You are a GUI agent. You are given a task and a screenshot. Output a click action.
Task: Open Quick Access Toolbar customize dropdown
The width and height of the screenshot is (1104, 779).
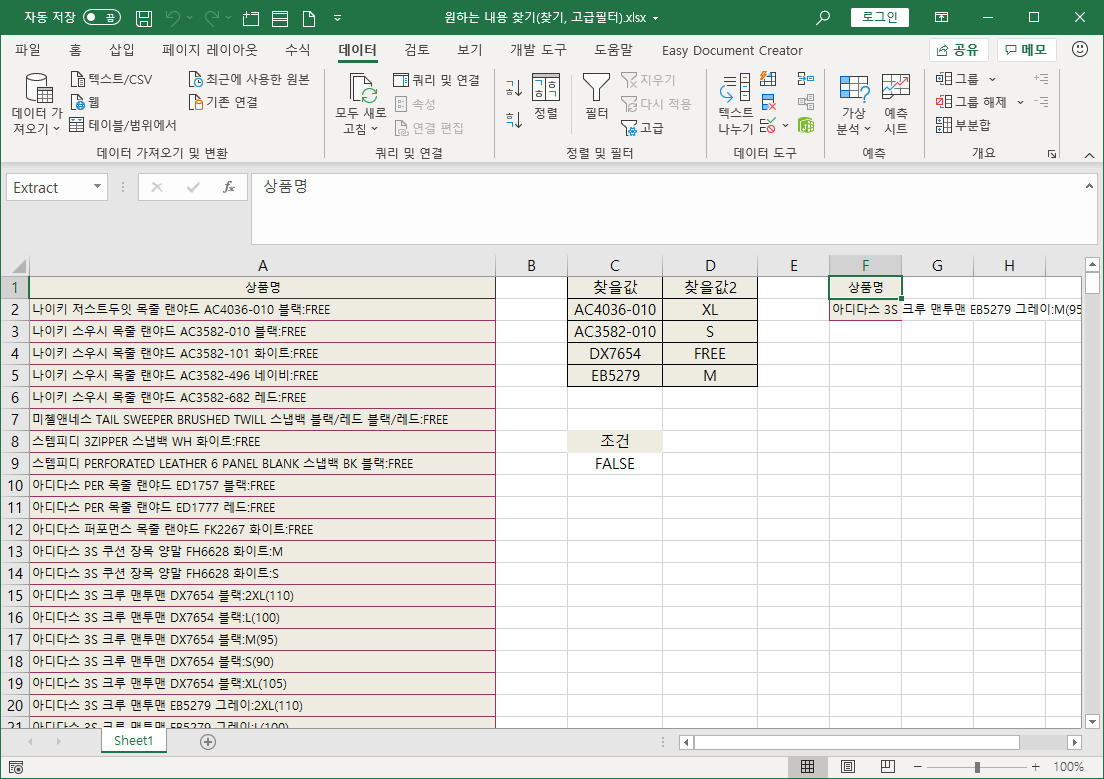coord(337,18)
